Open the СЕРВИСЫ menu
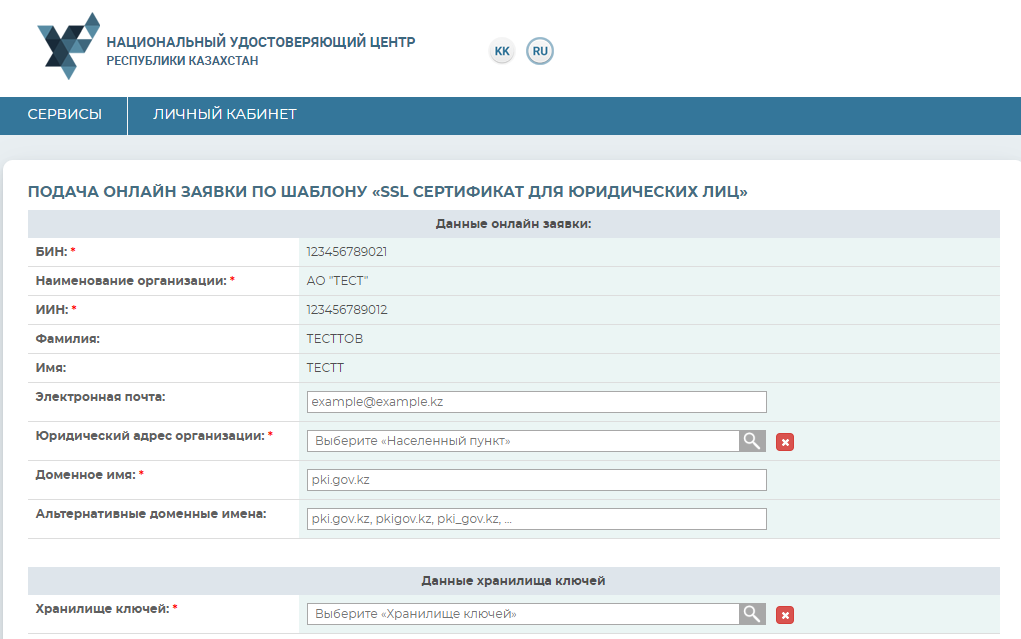This screenshot has width=1021, height=639. (64, 115)
